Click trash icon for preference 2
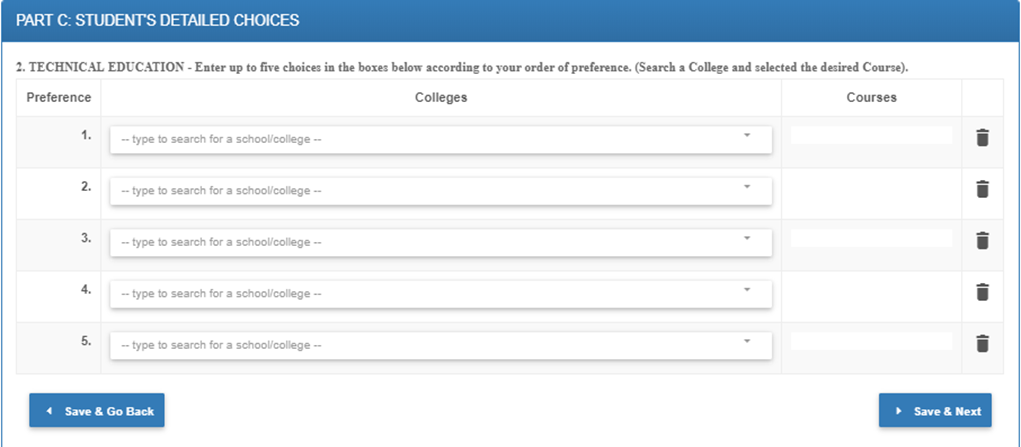 982,189
